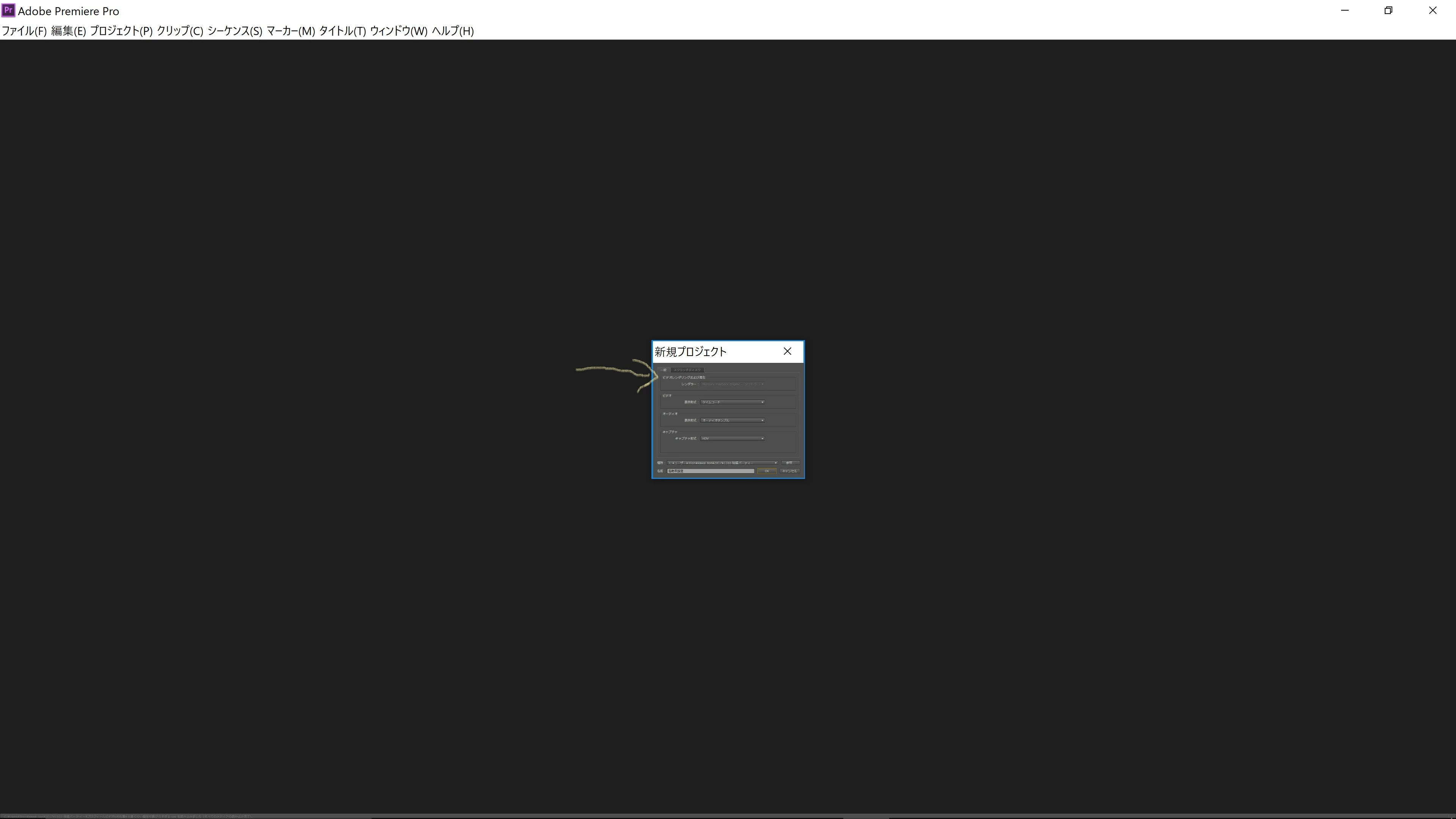
Task: Expand the 場所 location path dropdown
Action: point(722,463)
